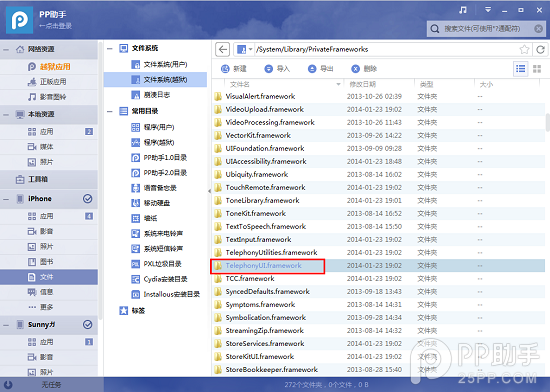The width and height of the screenshot is (550, 392).
Task: Open 系统短信铃声 directory
Action: click(157, 249)
